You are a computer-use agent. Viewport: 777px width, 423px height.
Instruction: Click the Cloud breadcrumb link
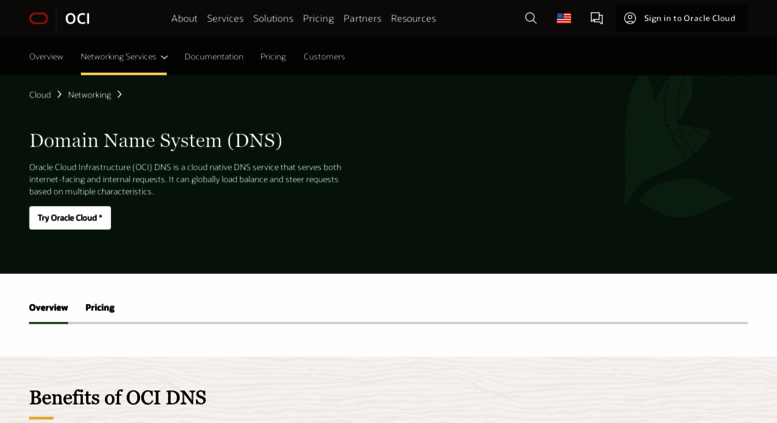point(40,95)
